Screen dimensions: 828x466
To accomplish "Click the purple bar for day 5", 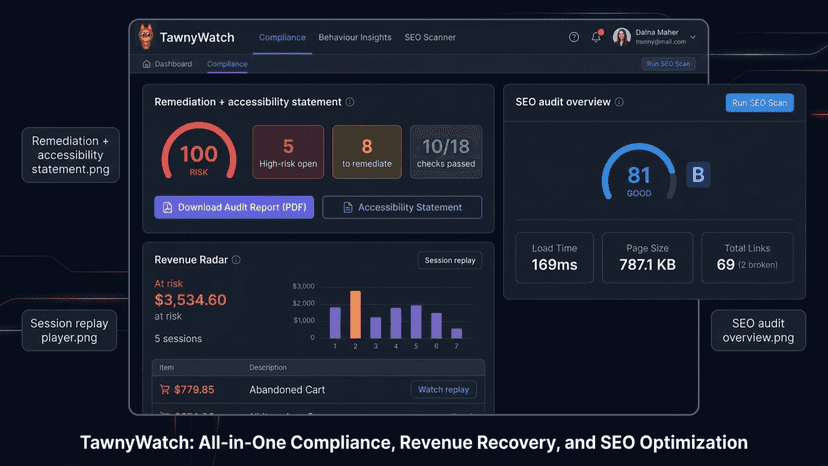I will click(416, 321).
